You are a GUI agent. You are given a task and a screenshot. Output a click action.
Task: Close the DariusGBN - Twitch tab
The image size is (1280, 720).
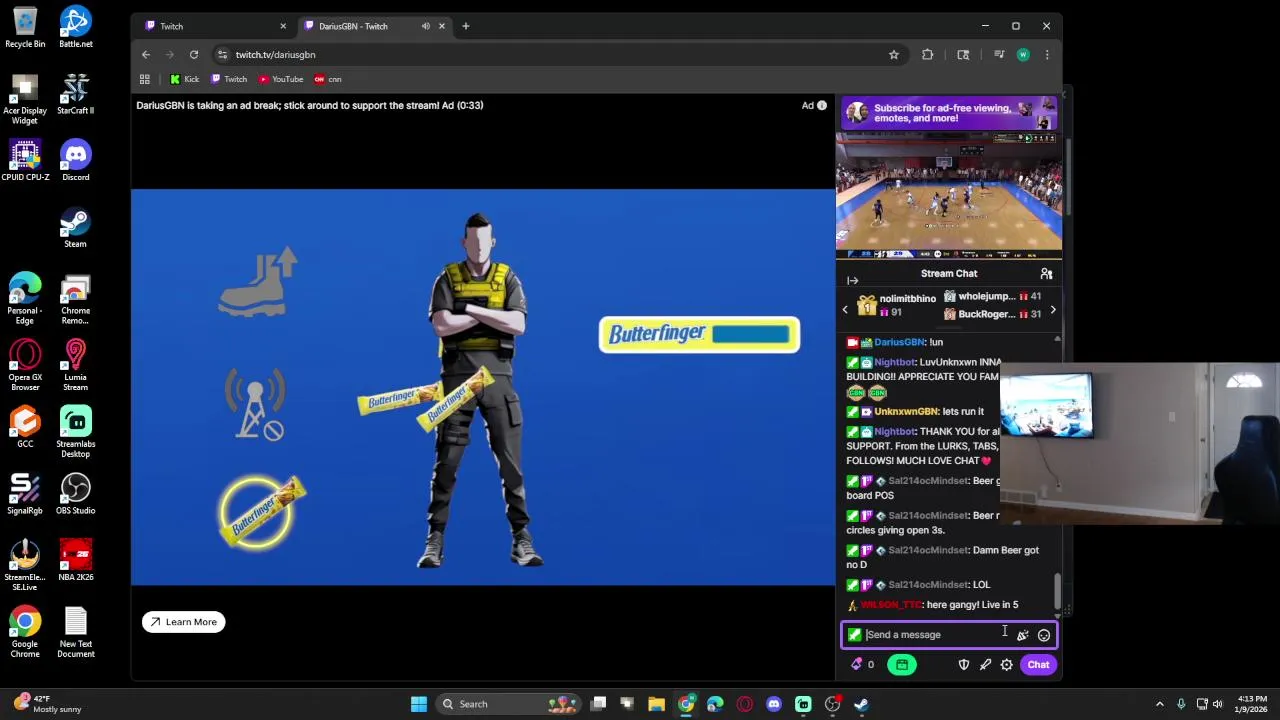click(441, 26)
